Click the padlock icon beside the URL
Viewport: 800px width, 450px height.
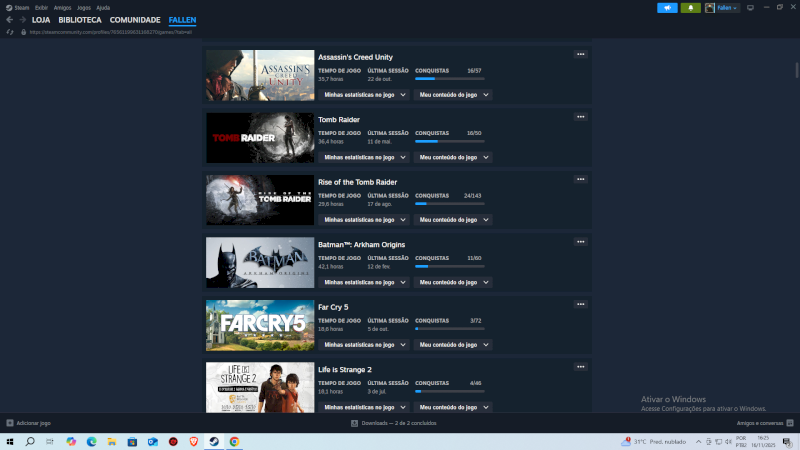point(23,32)
